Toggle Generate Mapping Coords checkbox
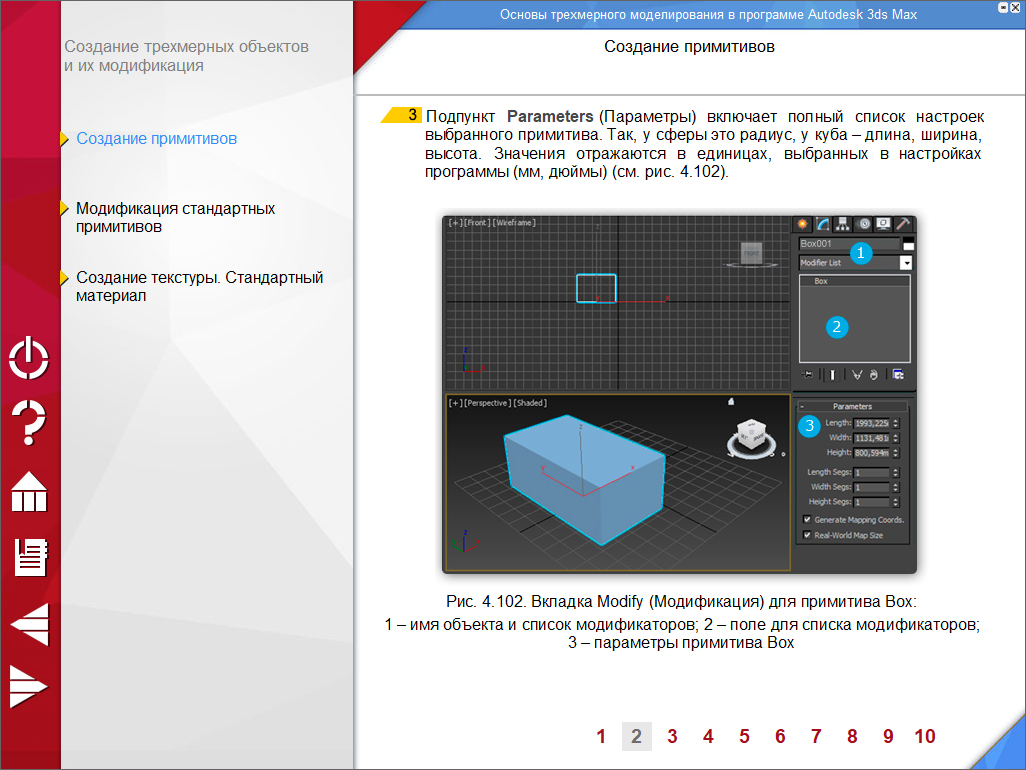The height and width of the screenshot is (770, 1026). (x=807, y=520)
